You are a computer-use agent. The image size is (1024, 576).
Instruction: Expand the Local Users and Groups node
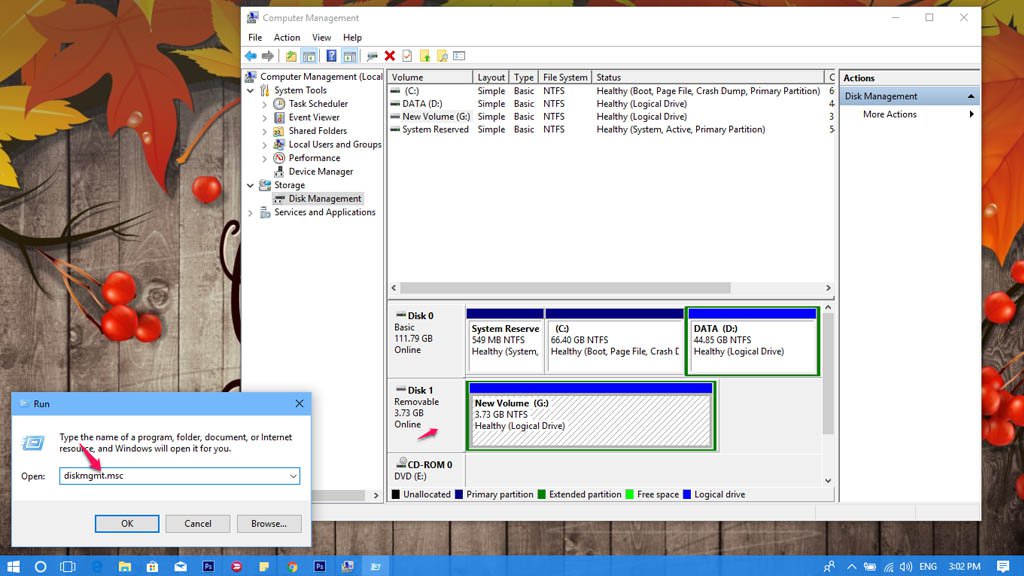click(264, 144)
